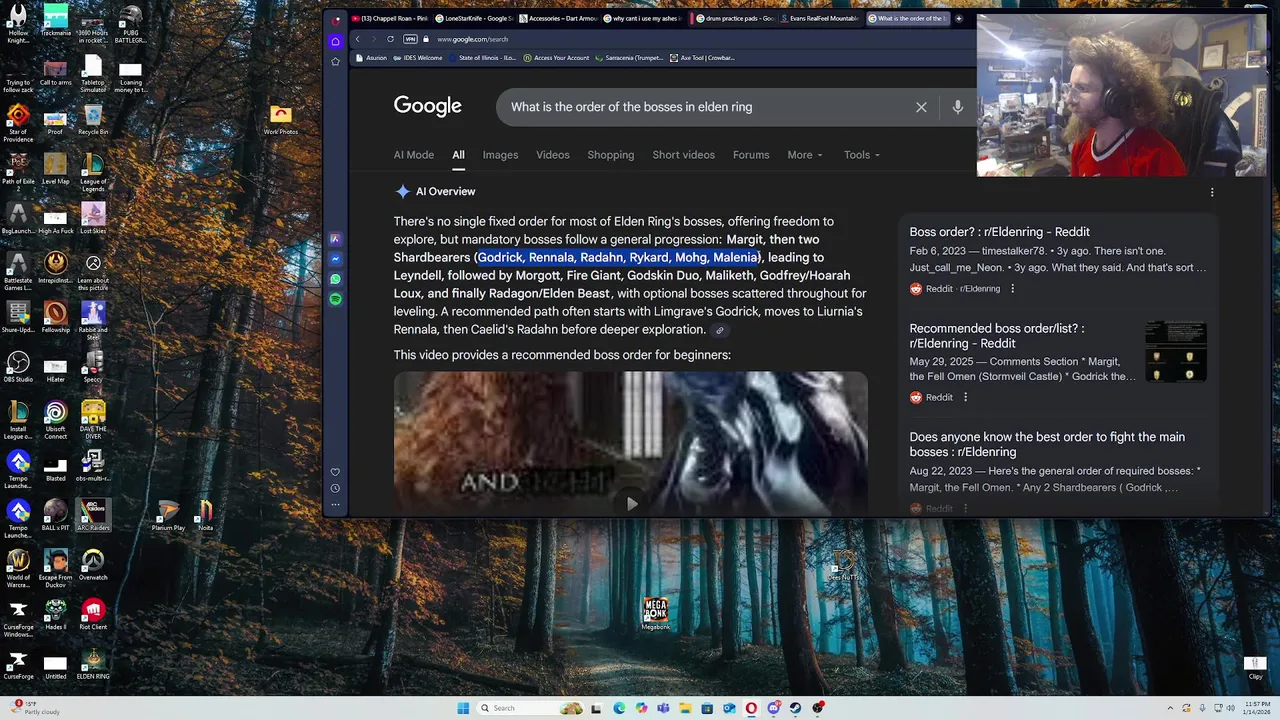Viewport: 1280px width, 720px height.
Task: Open the Recommended boss order result thumbnail
Action: click(x=1176, y=351)
